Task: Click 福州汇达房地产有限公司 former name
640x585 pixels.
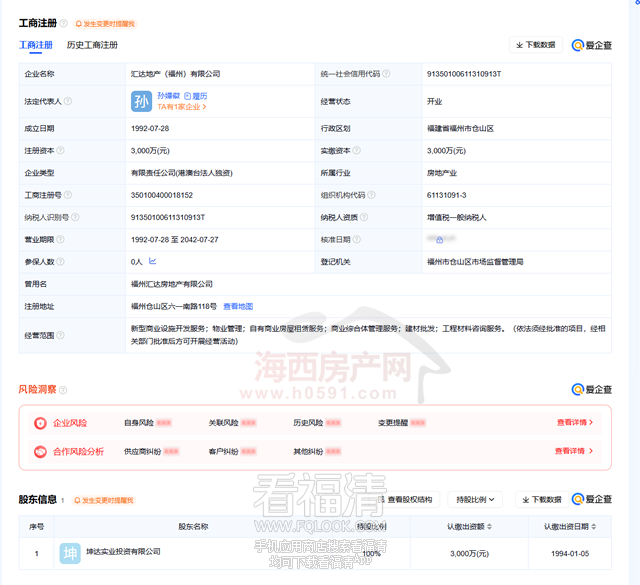Action: tap(172, 284)
